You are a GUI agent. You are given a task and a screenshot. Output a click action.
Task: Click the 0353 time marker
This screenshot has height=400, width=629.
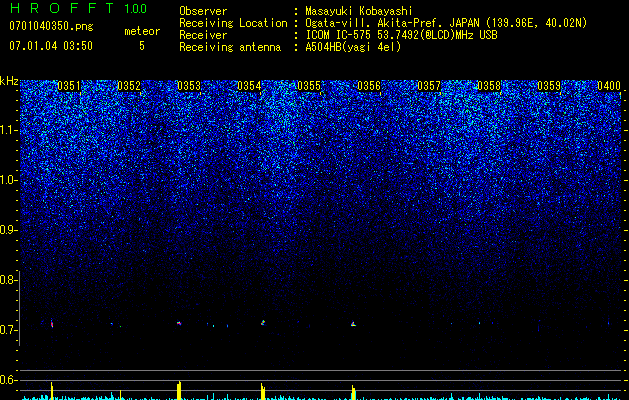tap(189, 86)
